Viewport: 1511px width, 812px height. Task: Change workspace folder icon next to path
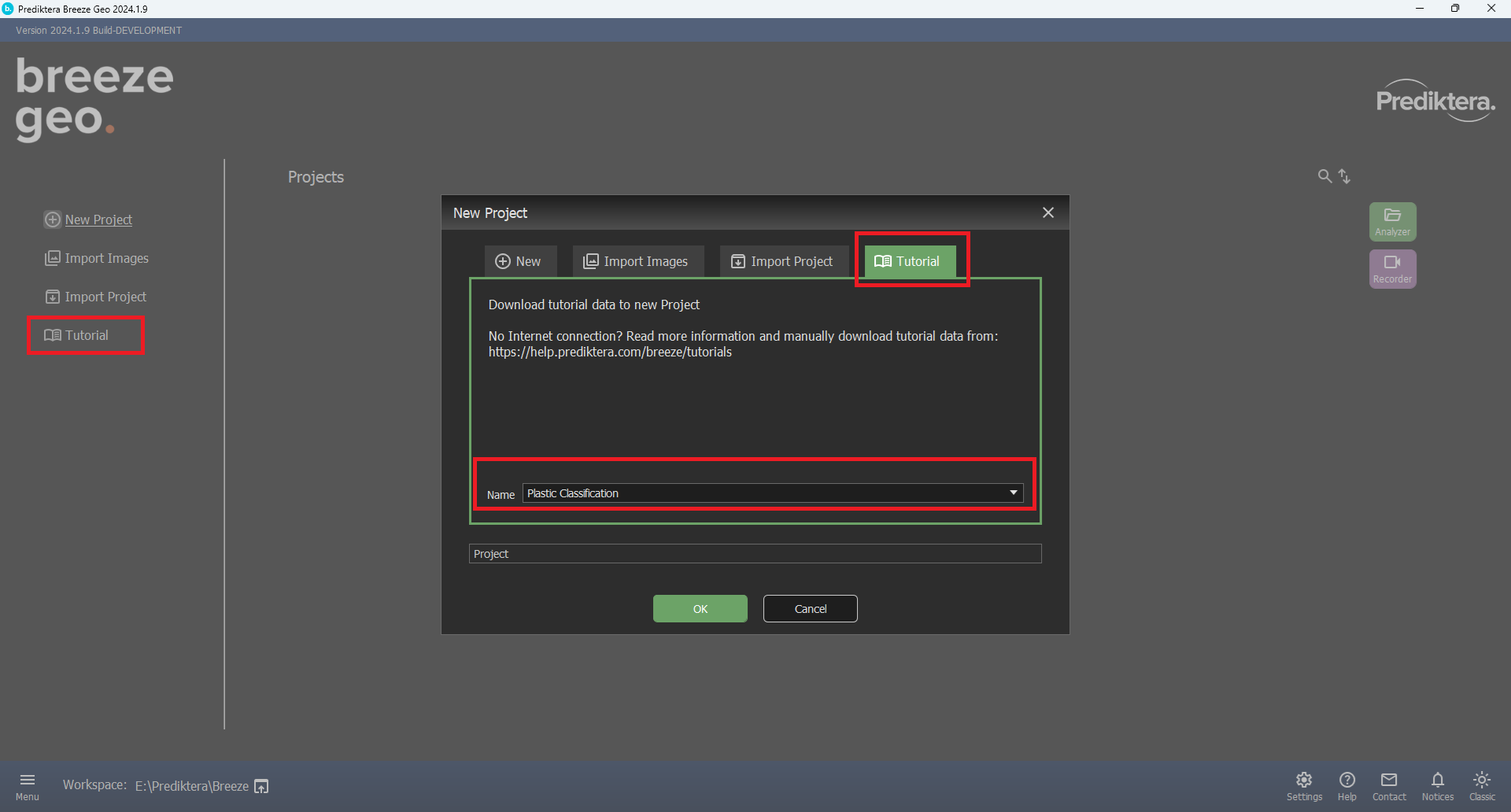click(x=262, y=786)
